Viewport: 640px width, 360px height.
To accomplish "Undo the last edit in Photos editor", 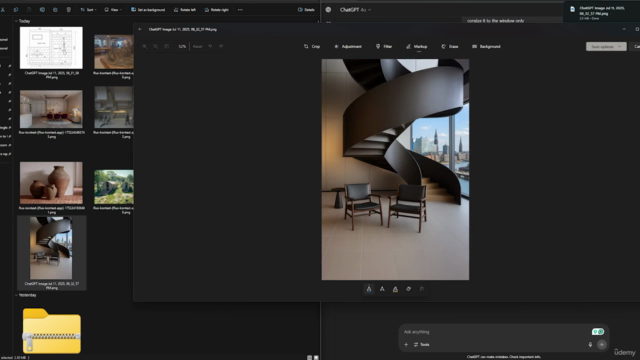I will click(x=210, y=47).
